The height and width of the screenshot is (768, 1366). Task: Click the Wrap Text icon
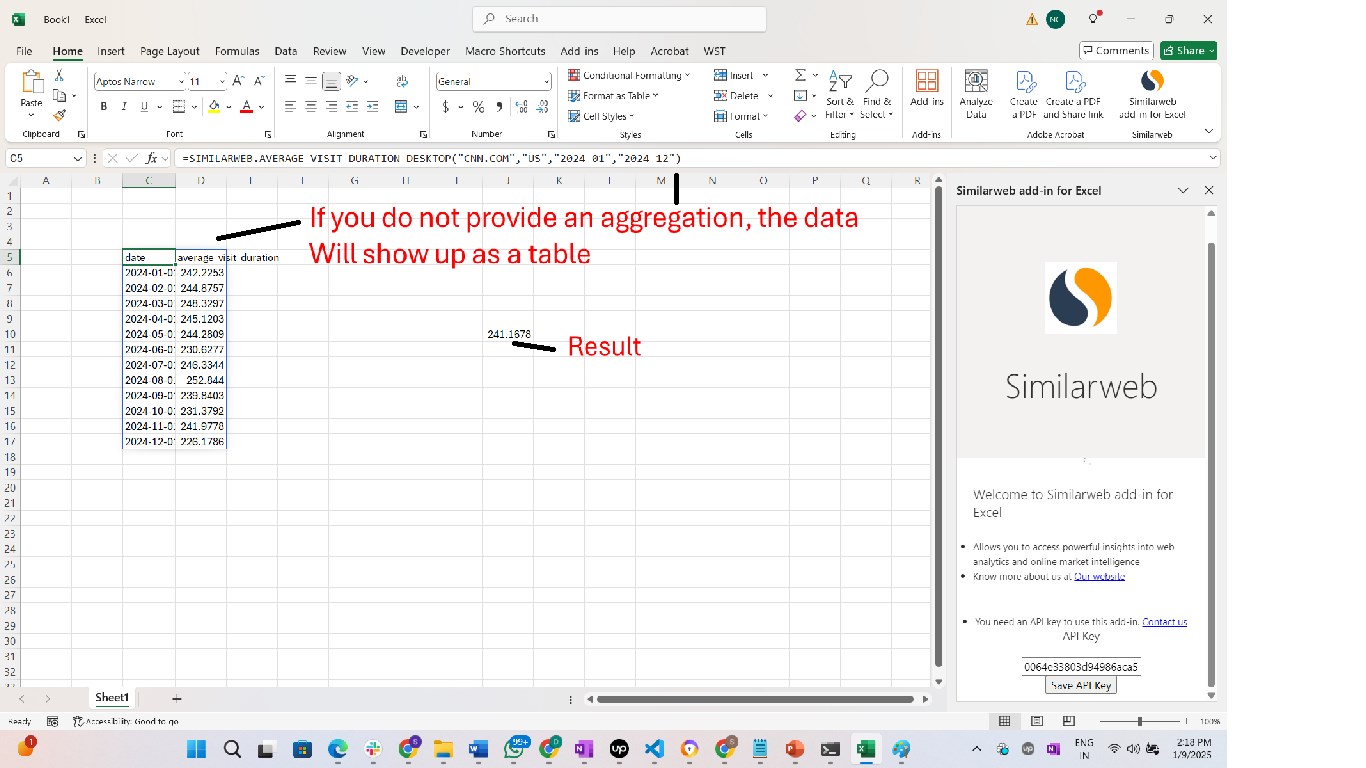coord(402,81)
